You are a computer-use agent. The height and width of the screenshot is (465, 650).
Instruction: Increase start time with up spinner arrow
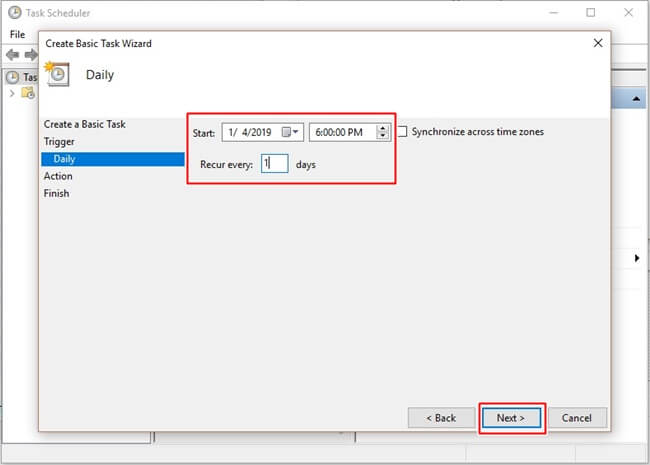point(383,128)
